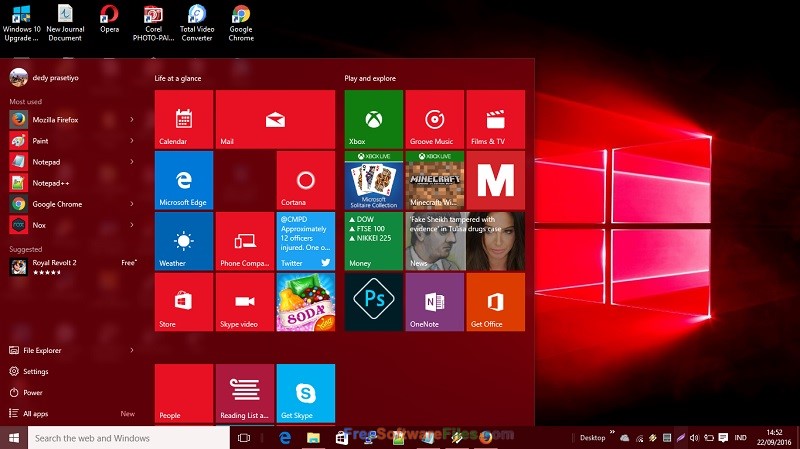Click the Get Skype tile
The image size is (800, 449).
click(306, 393)
